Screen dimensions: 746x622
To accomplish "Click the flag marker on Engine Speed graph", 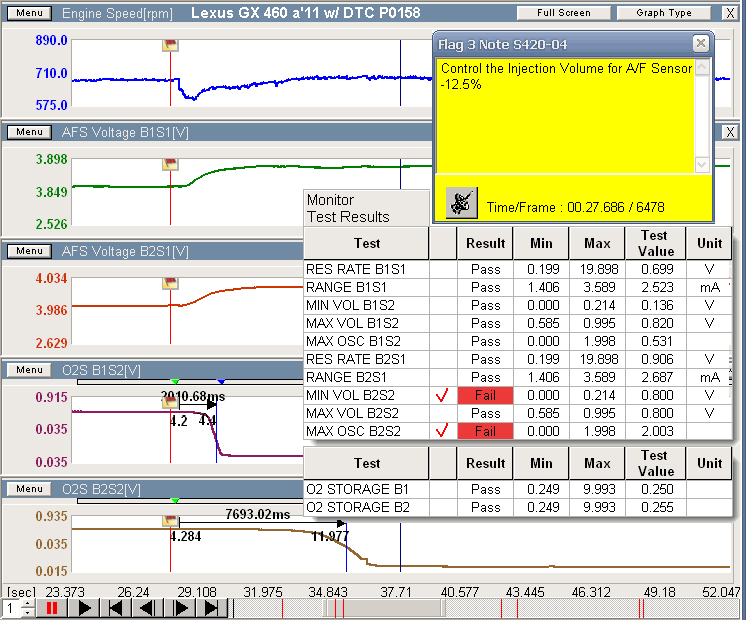I will pyautogui.click(x=170, y=46).
